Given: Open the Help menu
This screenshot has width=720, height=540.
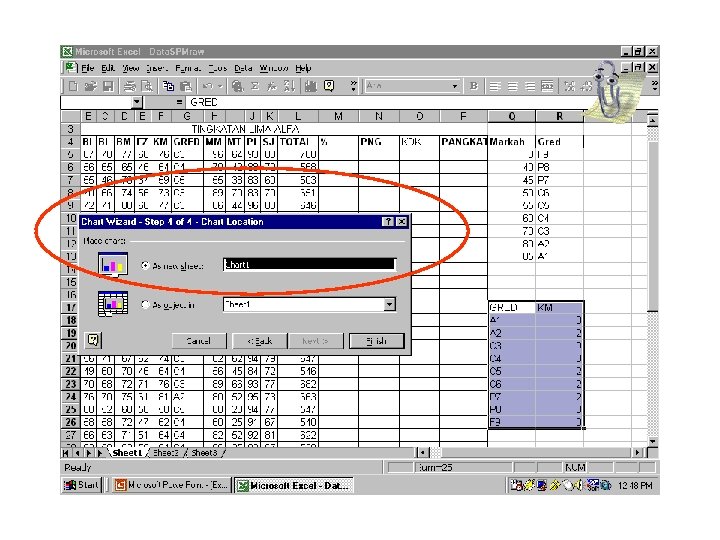Looking at the screenshot, I should coord(303,68).
